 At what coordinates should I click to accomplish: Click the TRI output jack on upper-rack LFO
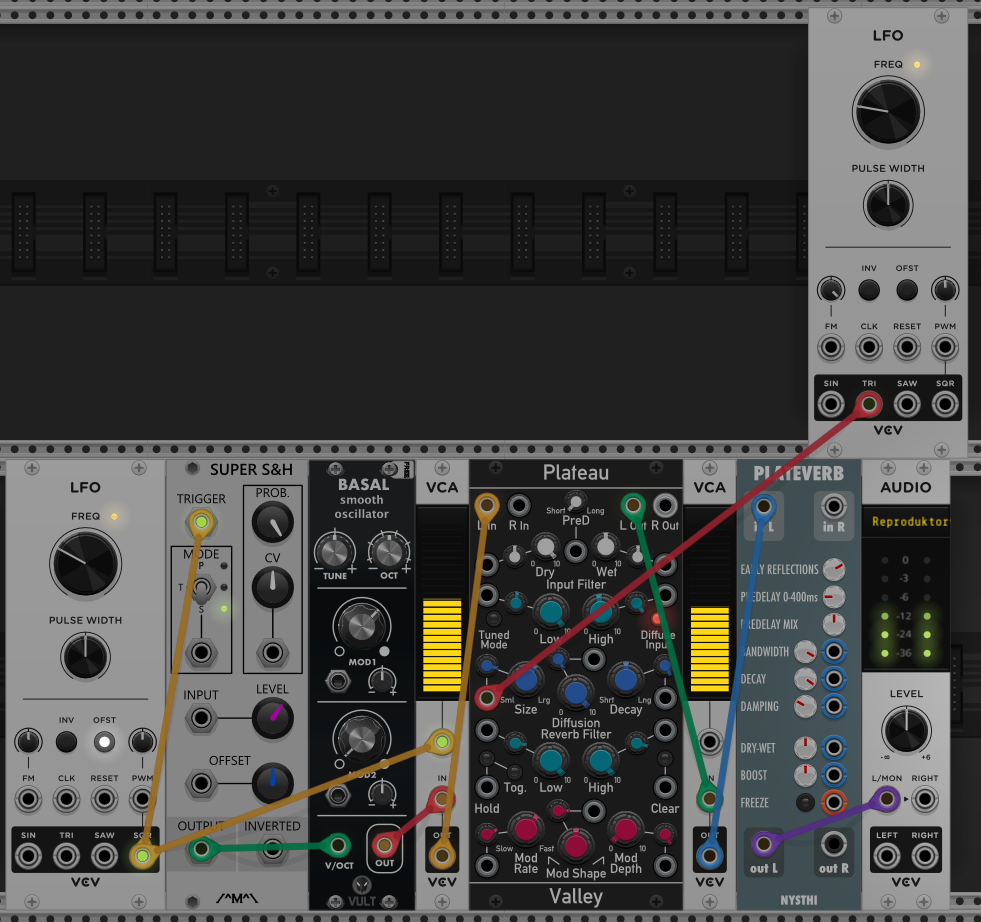coord(869,404)
